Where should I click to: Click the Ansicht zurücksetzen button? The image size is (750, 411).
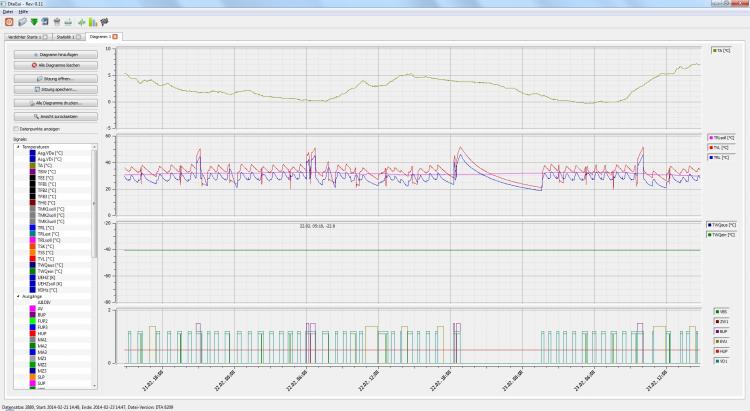click(55, 116)
